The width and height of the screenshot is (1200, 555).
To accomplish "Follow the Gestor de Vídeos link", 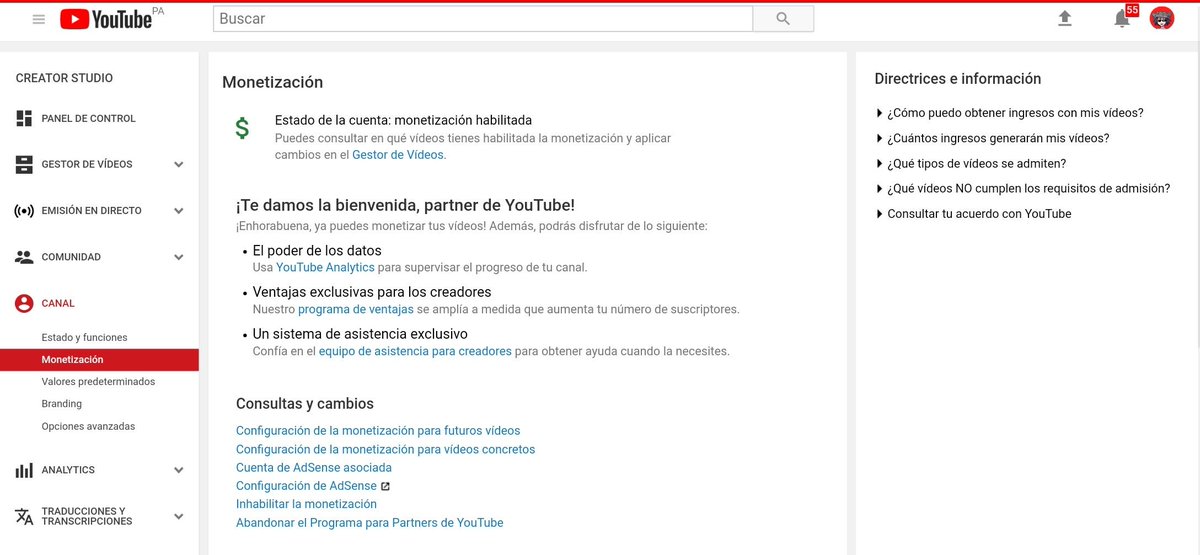I will (x=398, y=155).
